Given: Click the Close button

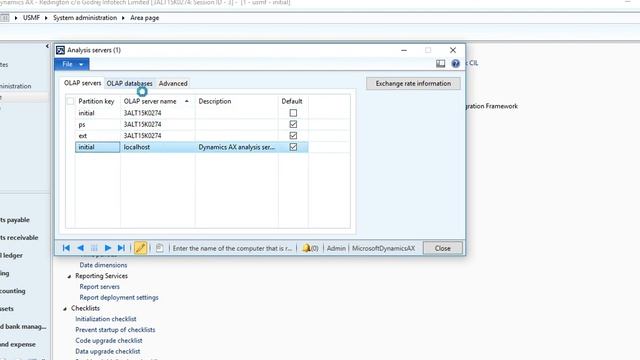Looking at the screenshot, I should (442, 248).
